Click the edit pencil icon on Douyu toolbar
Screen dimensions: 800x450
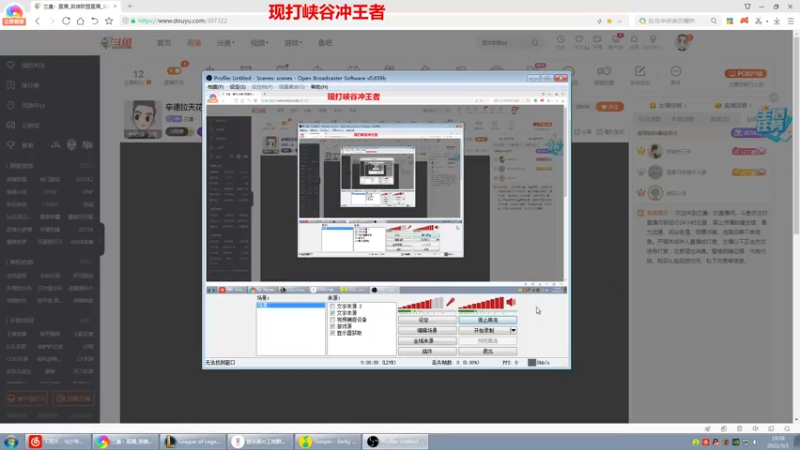click(640, 71)
